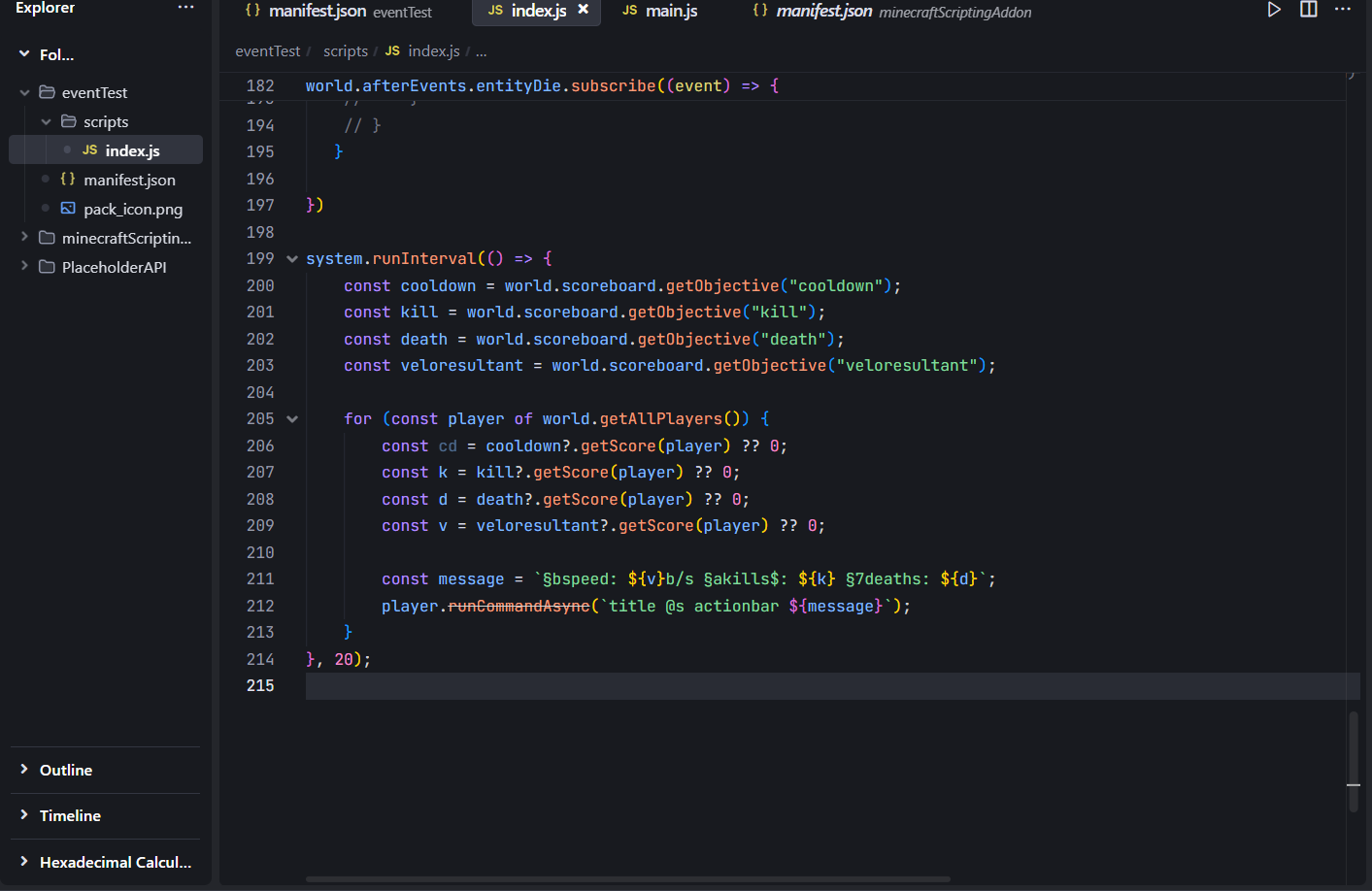1372x891 pixels.
Task: Open More Actions ellipsis in editor toolbar
Action: point(1342,10)
